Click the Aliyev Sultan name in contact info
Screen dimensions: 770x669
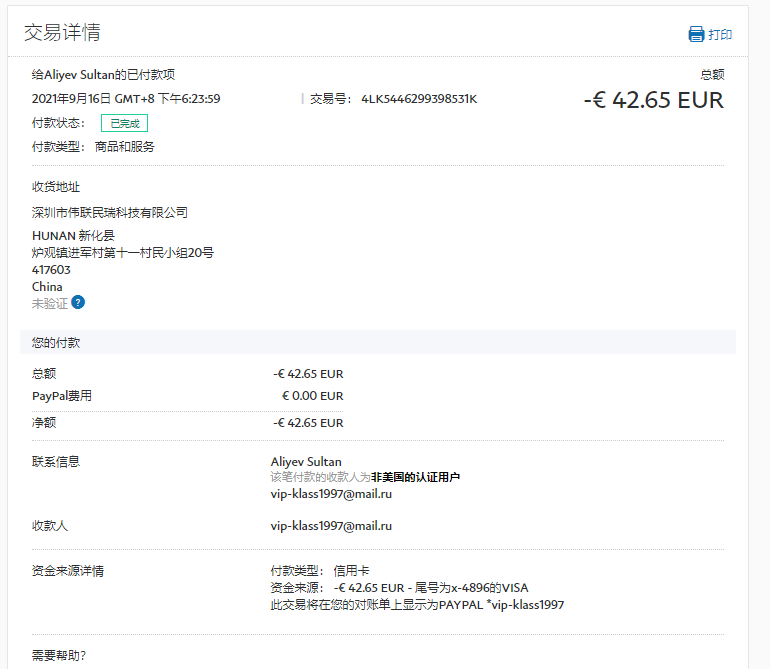(x=306, y=462)
